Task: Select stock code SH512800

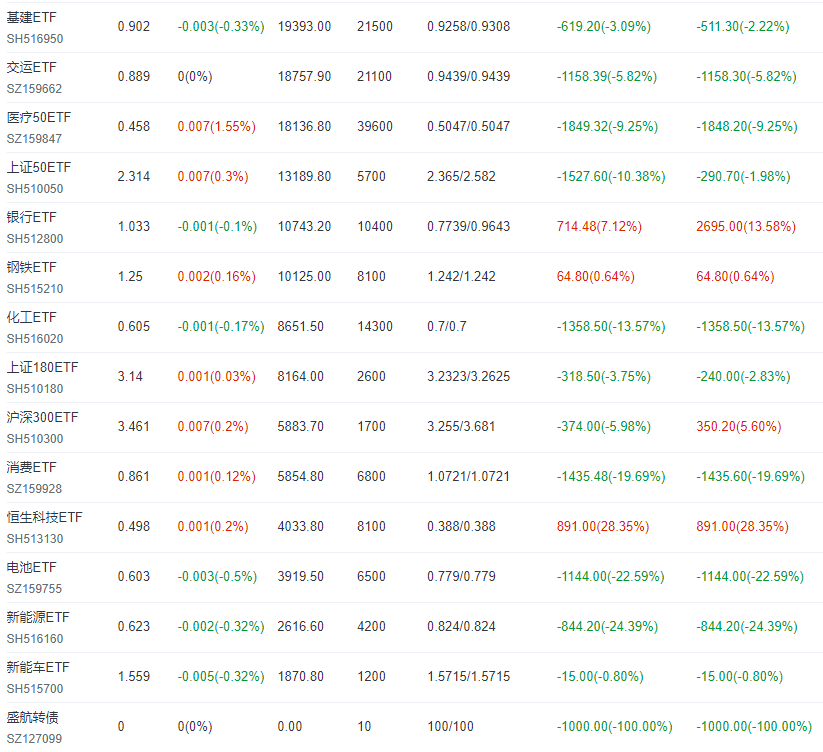Action: (35, 239)
